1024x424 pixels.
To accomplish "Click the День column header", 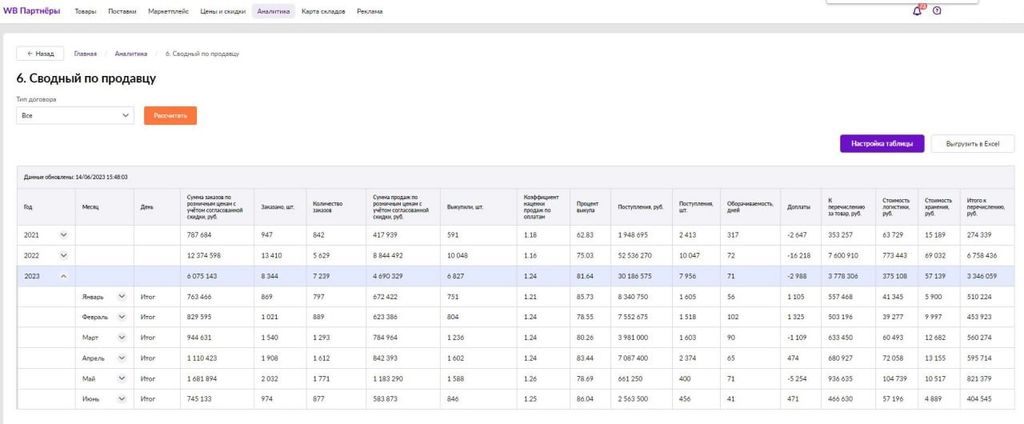I will pos(157,206).
